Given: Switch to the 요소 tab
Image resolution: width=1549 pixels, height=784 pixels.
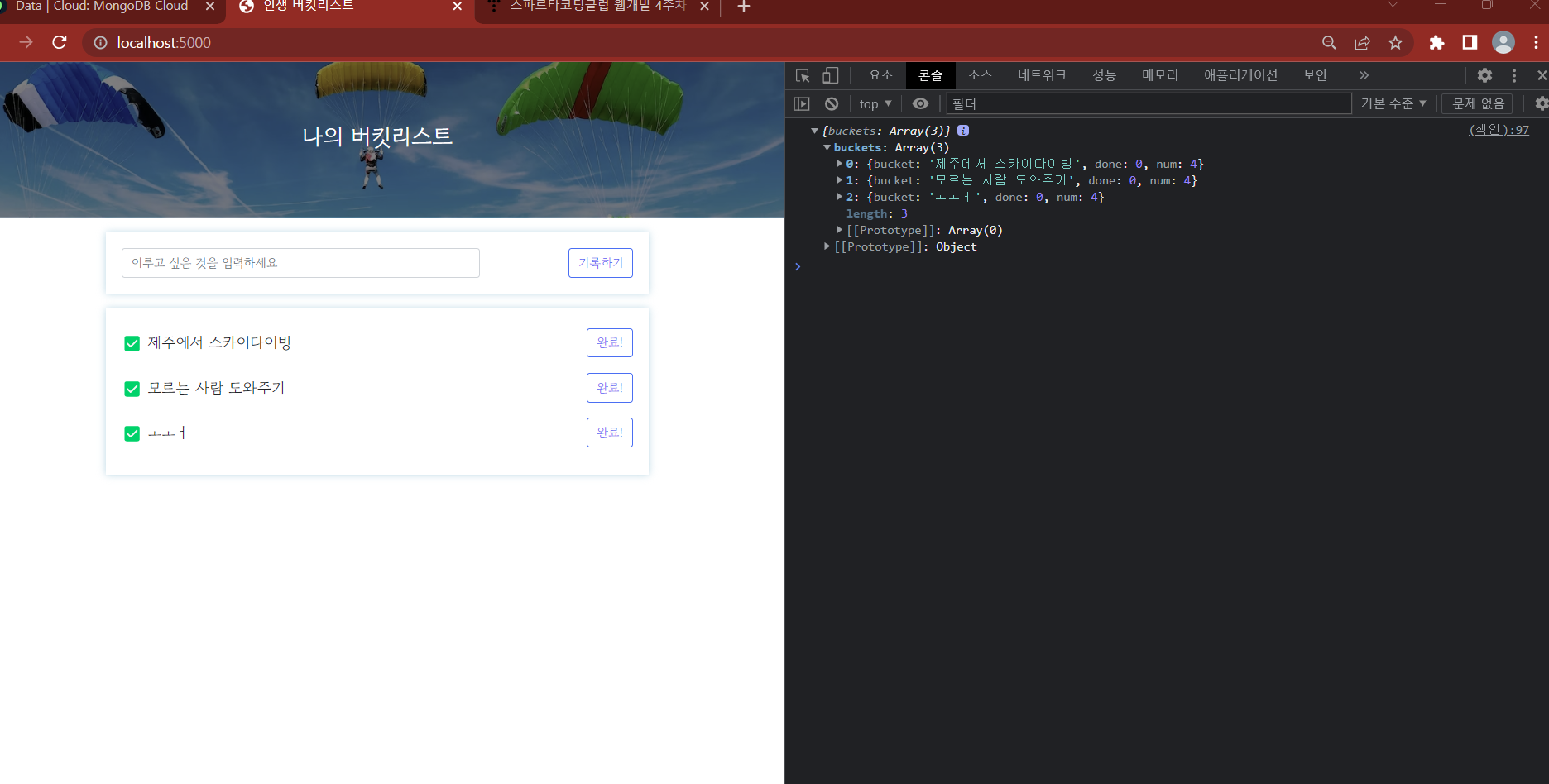Looking at the screenshot, I should click(x=881, y=75).
